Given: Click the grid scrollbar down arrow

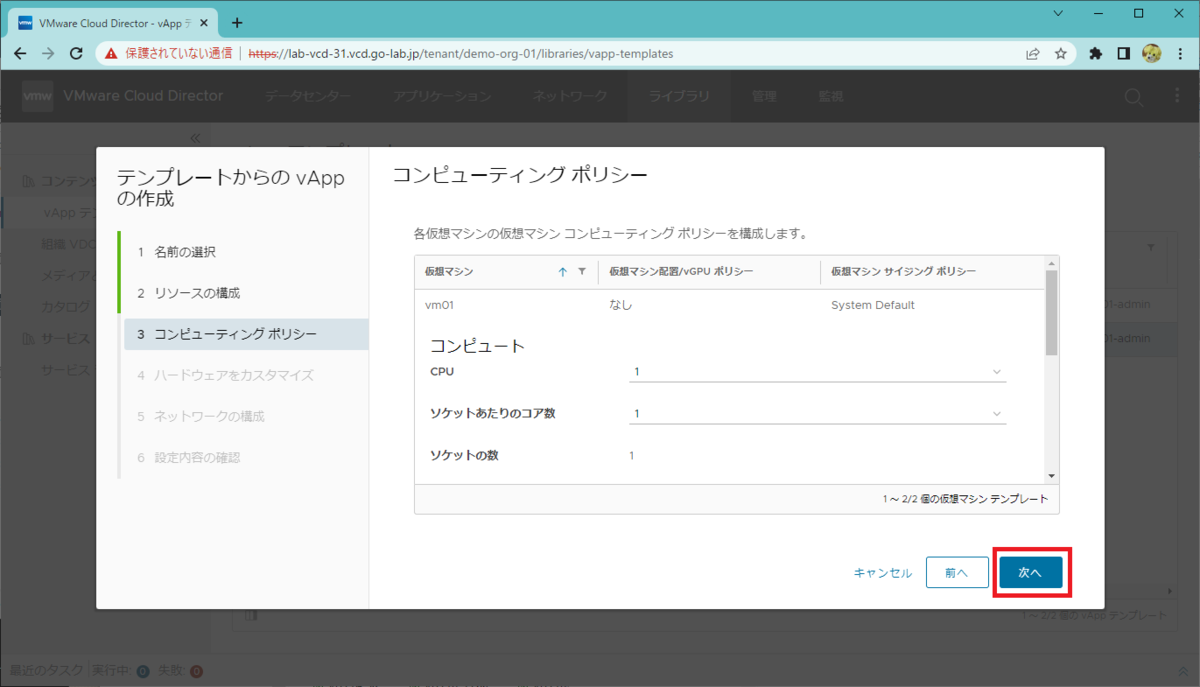Looking at the screenshot, I should 1051,476.
